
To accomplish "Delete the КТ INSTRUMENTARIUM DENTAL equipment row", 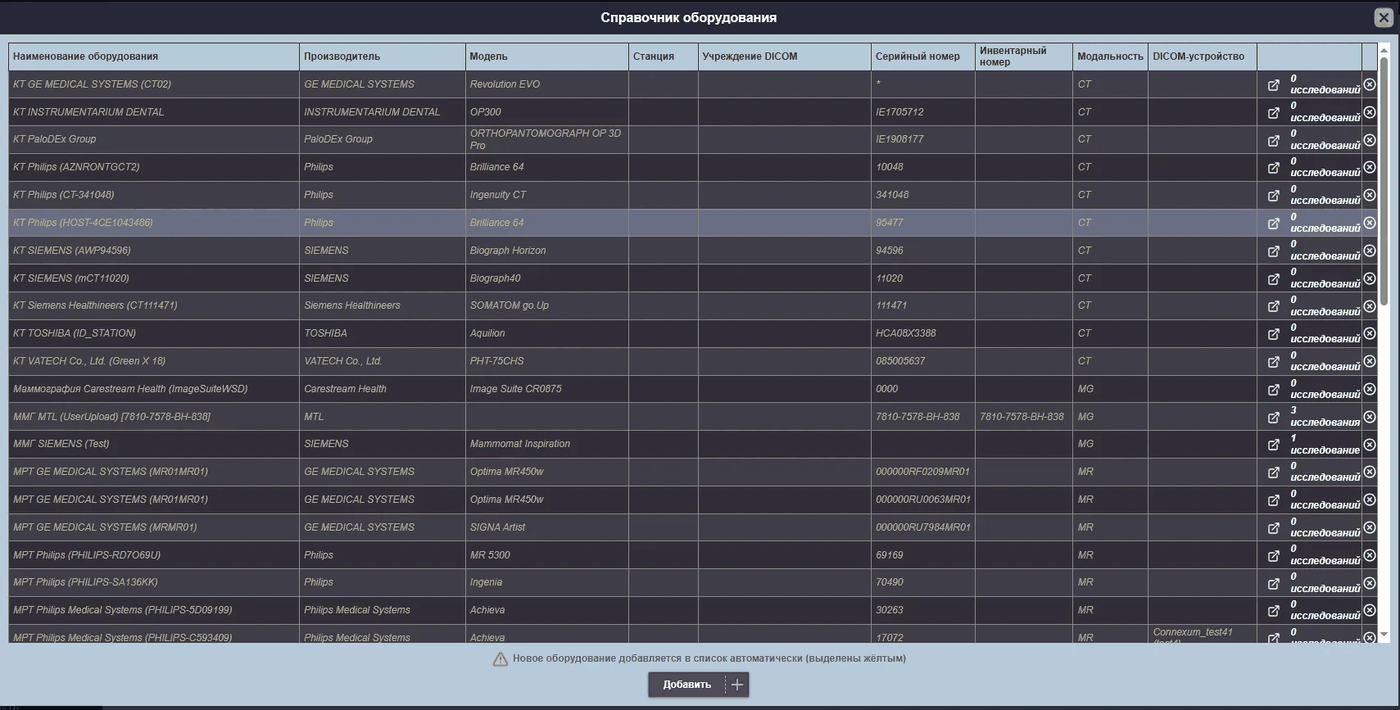I will (x=1369, y=112).
